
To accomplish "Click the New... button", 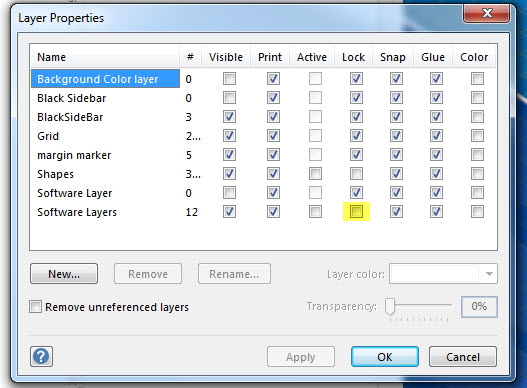I will click(64, 274).
